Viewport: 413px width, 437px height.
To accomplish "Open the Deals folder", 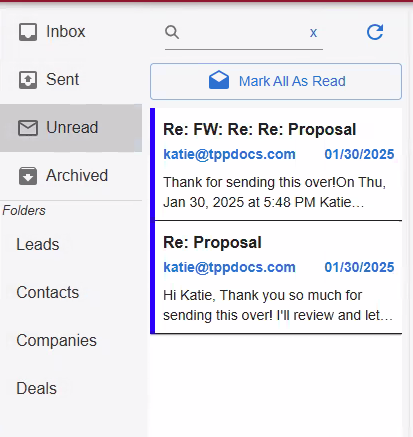I will 36,389.
